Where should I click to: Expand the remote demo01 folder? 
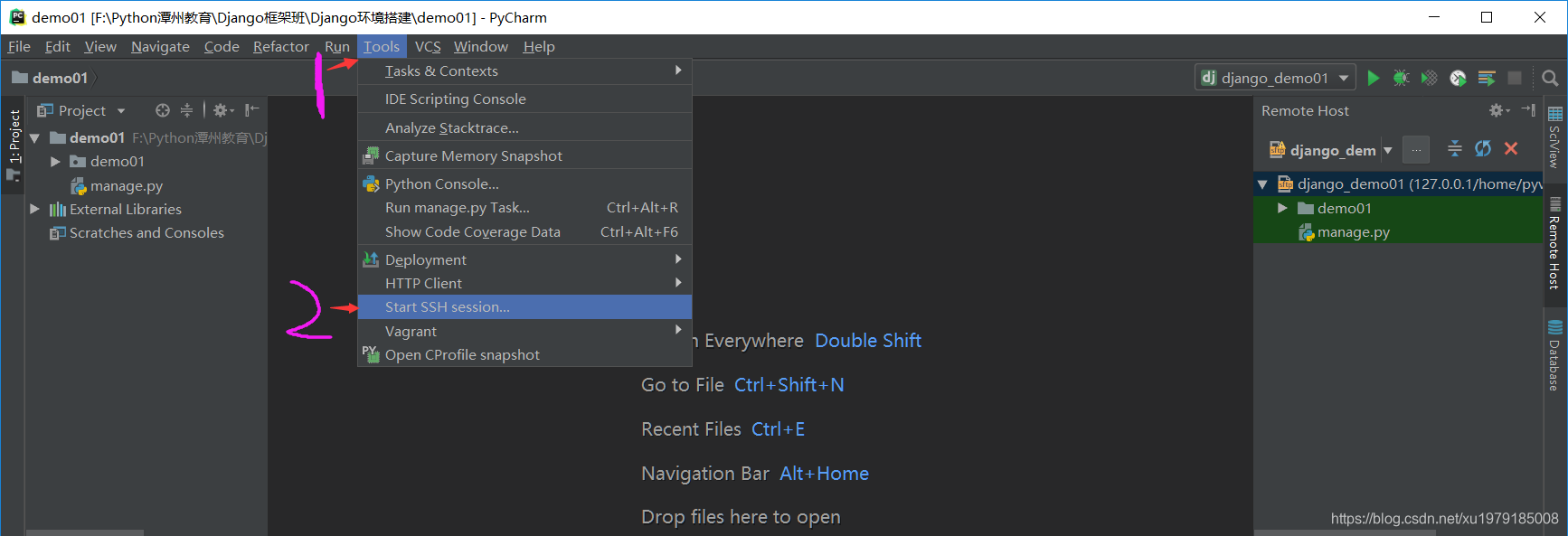1282,208
